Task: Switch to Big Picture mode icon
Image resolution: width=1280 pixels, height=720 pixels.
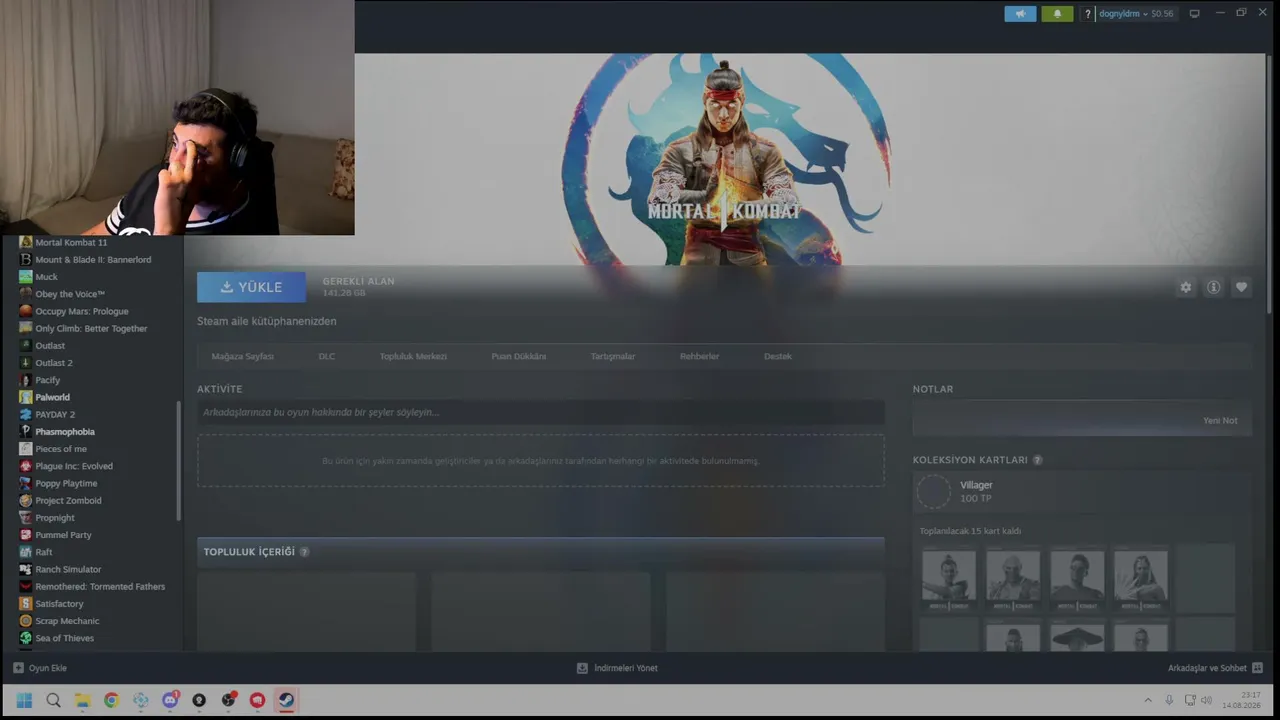Action: [x=1194, y=14]
